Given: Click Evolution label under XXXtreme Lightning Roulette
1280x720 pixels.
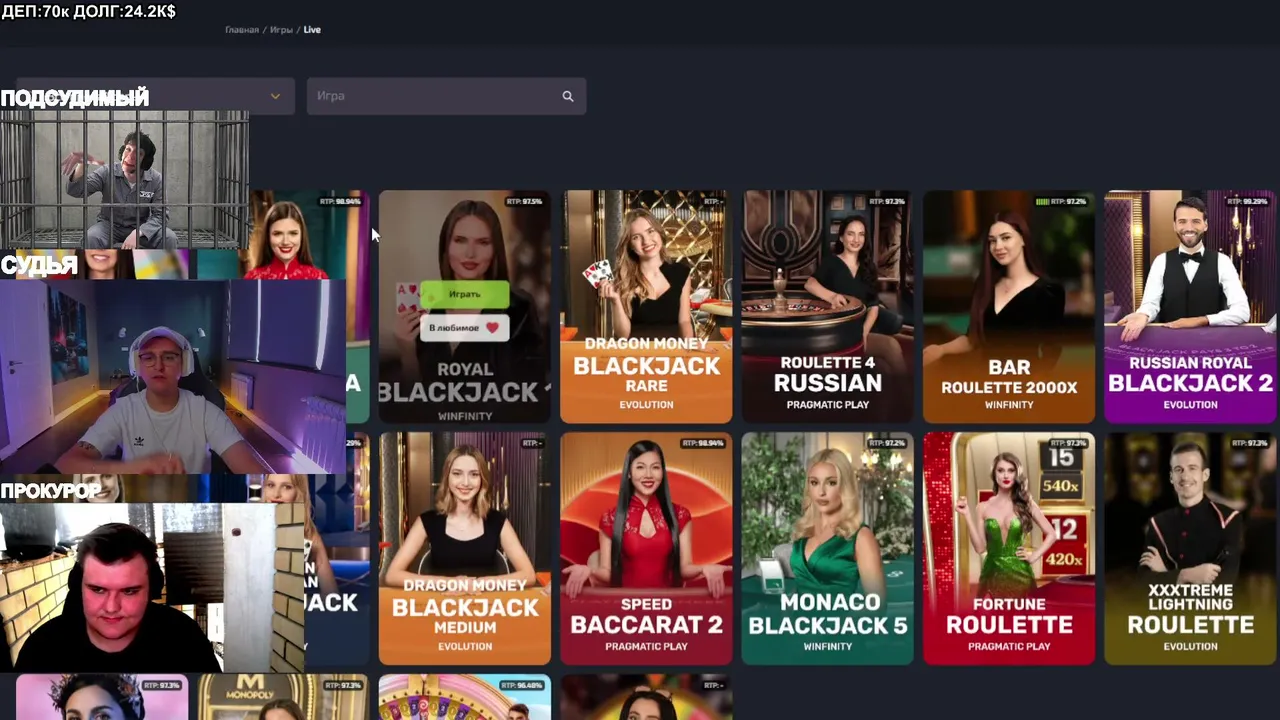Looking at the screenshot, I should [1190, 647].
